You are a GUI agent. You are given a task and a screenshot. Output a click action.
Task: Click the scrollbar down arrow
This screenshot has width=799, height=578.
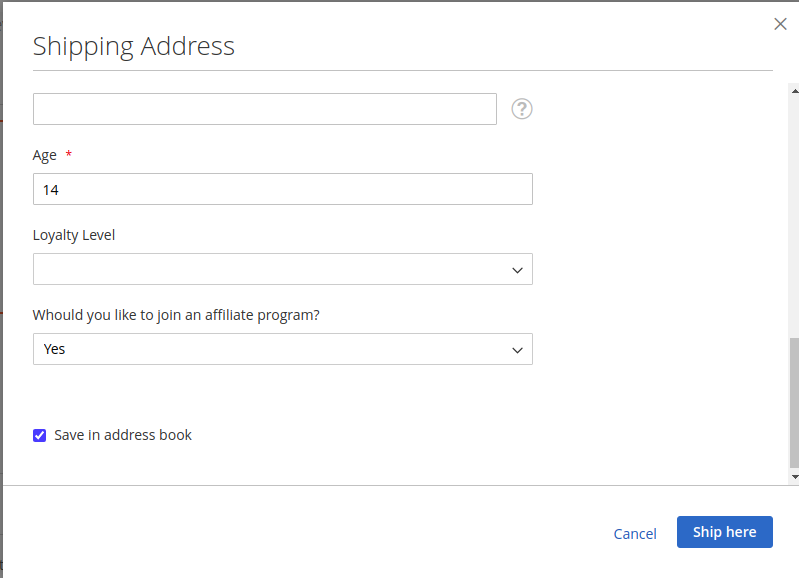click(x=794, y=478)
